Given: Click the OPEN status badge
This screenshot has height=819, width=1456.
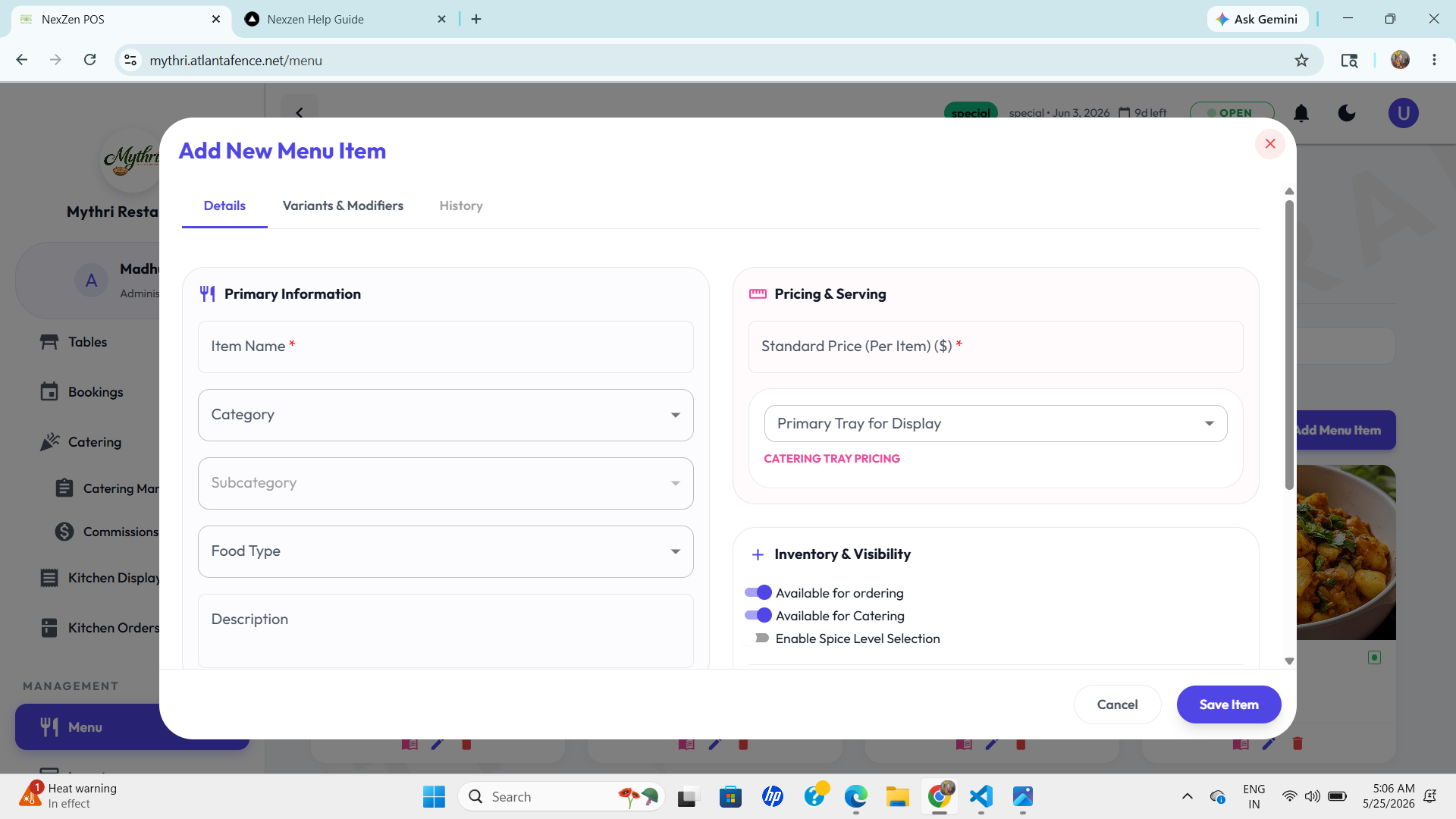Looking at the screenshot, I should (x=1232, y=113).
